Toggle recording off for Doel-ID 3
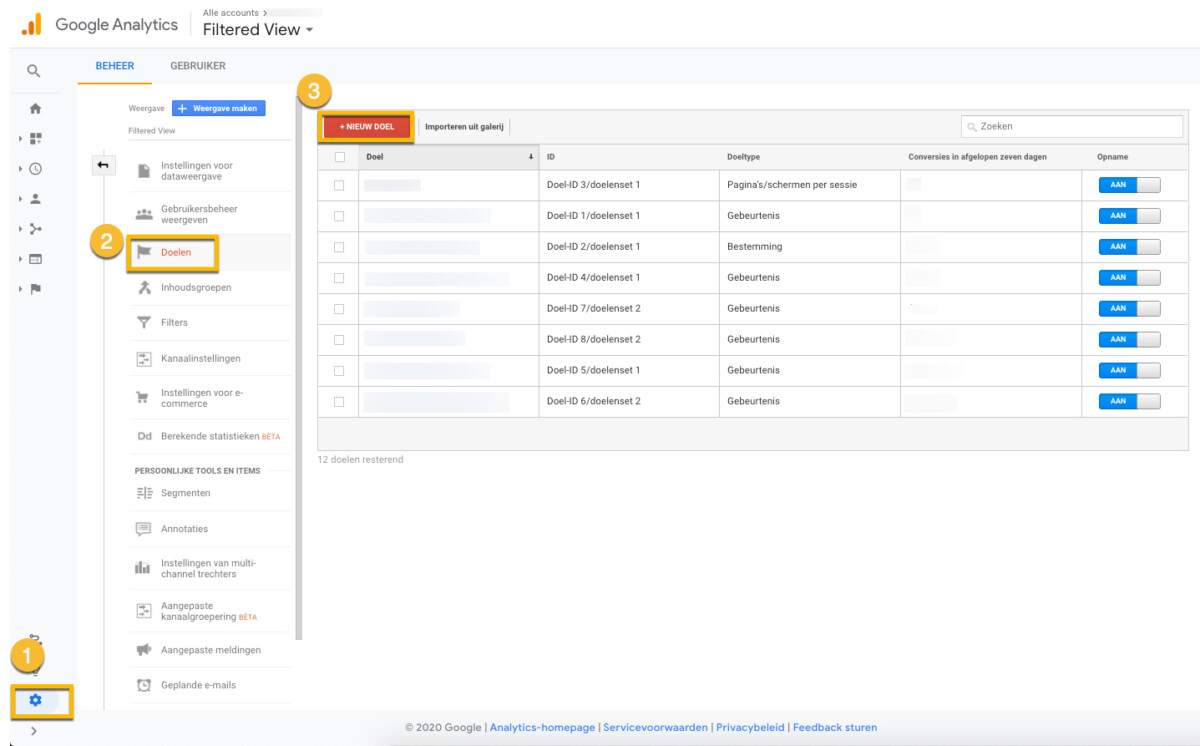Viewport: 1200px width, 746px height. pos(1129,185)
